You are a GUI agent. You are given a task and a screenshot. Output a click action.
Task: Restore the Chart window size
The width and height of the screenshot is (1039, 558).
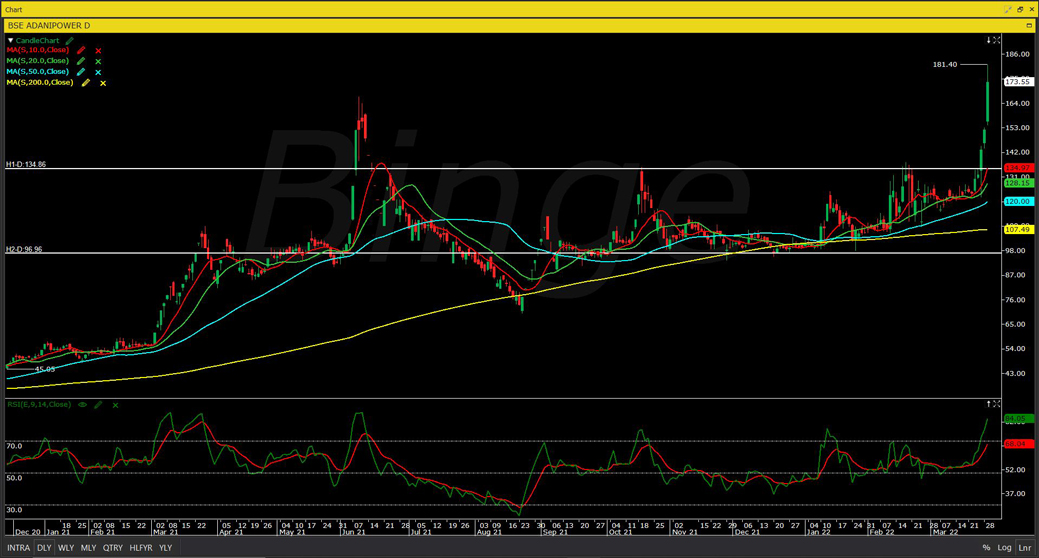tap(1020, 9)
